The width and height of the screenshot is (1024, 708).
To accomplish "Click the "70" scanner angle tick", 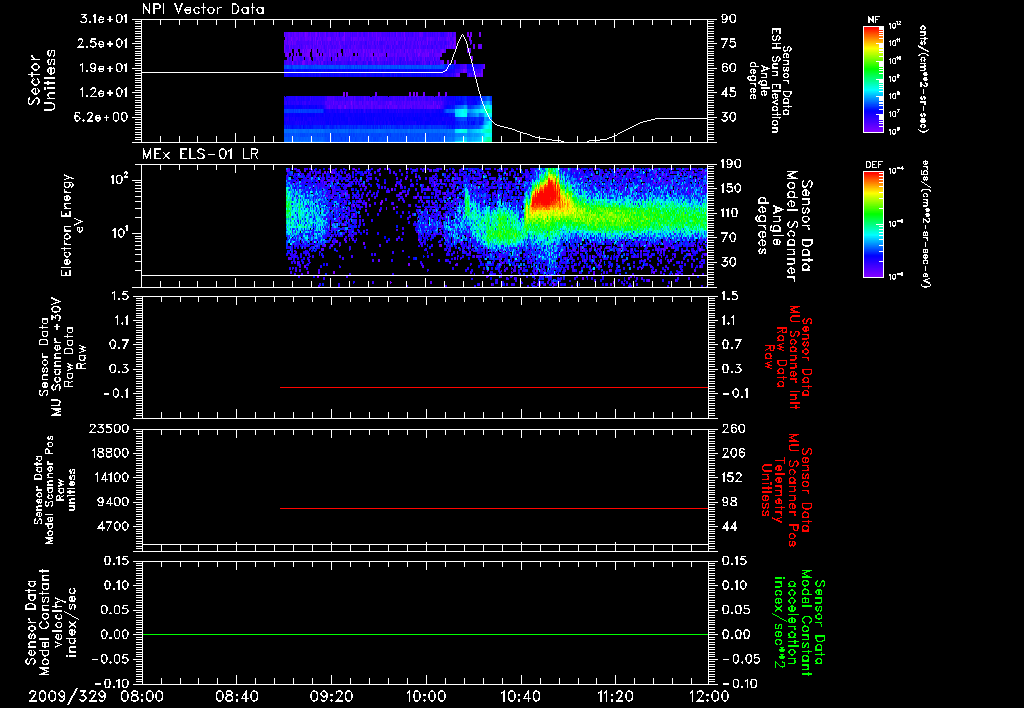I will (729, 238).
